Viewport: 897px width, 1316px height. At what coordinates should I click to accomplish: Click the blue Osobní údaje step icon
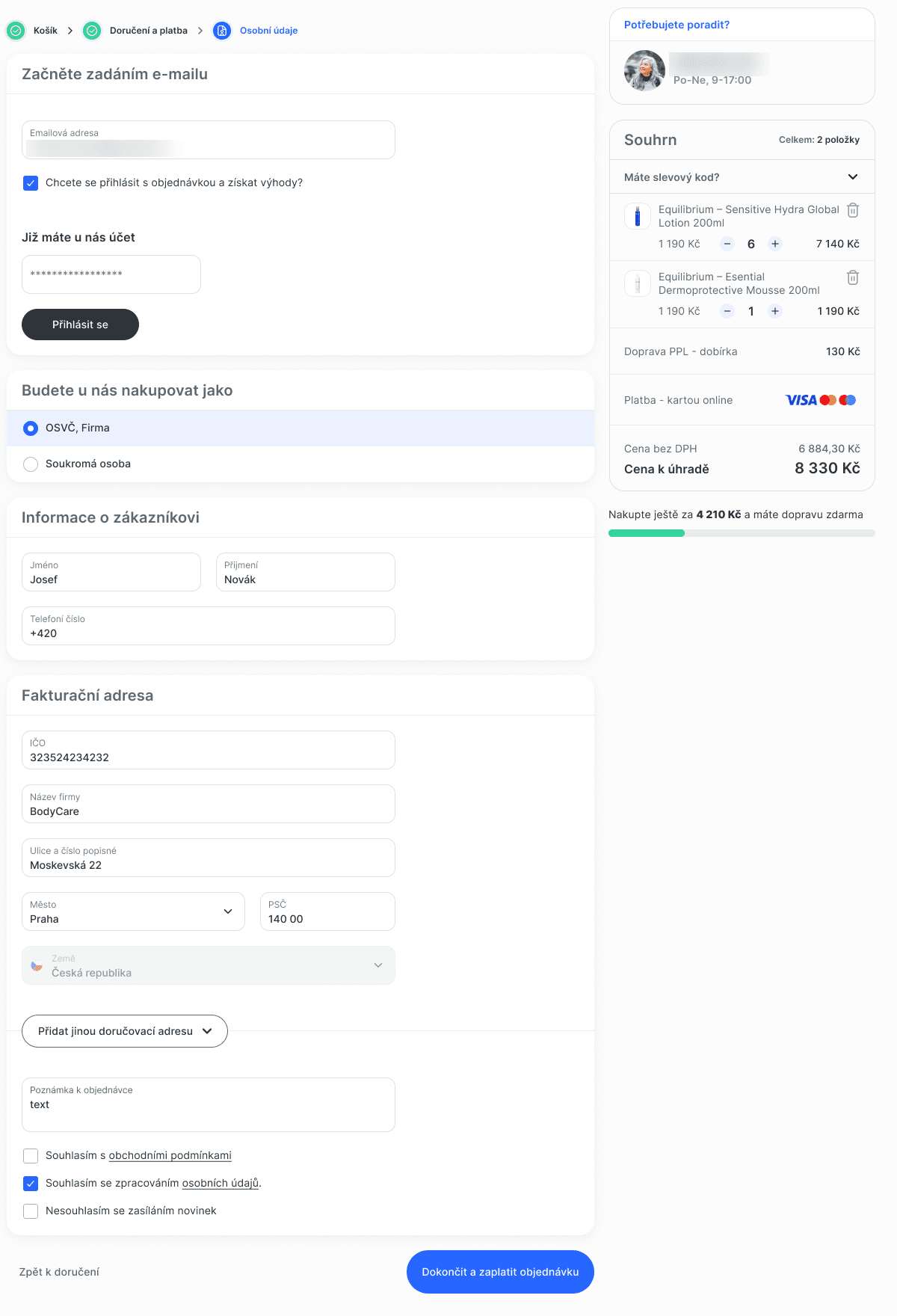click(222, 31)
